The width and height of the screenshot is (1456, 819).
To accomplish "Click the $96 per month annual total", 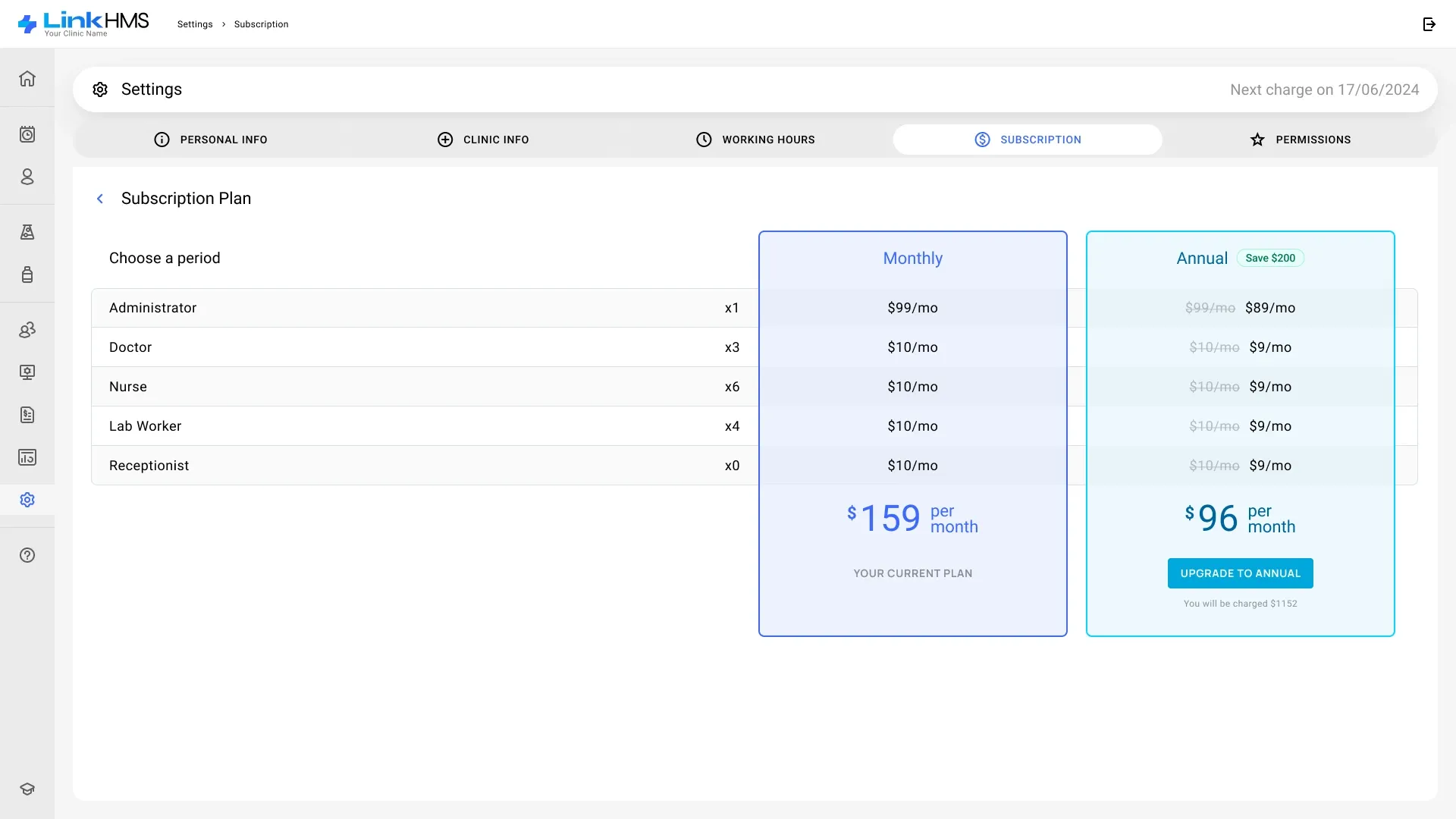I will 1241,519.
